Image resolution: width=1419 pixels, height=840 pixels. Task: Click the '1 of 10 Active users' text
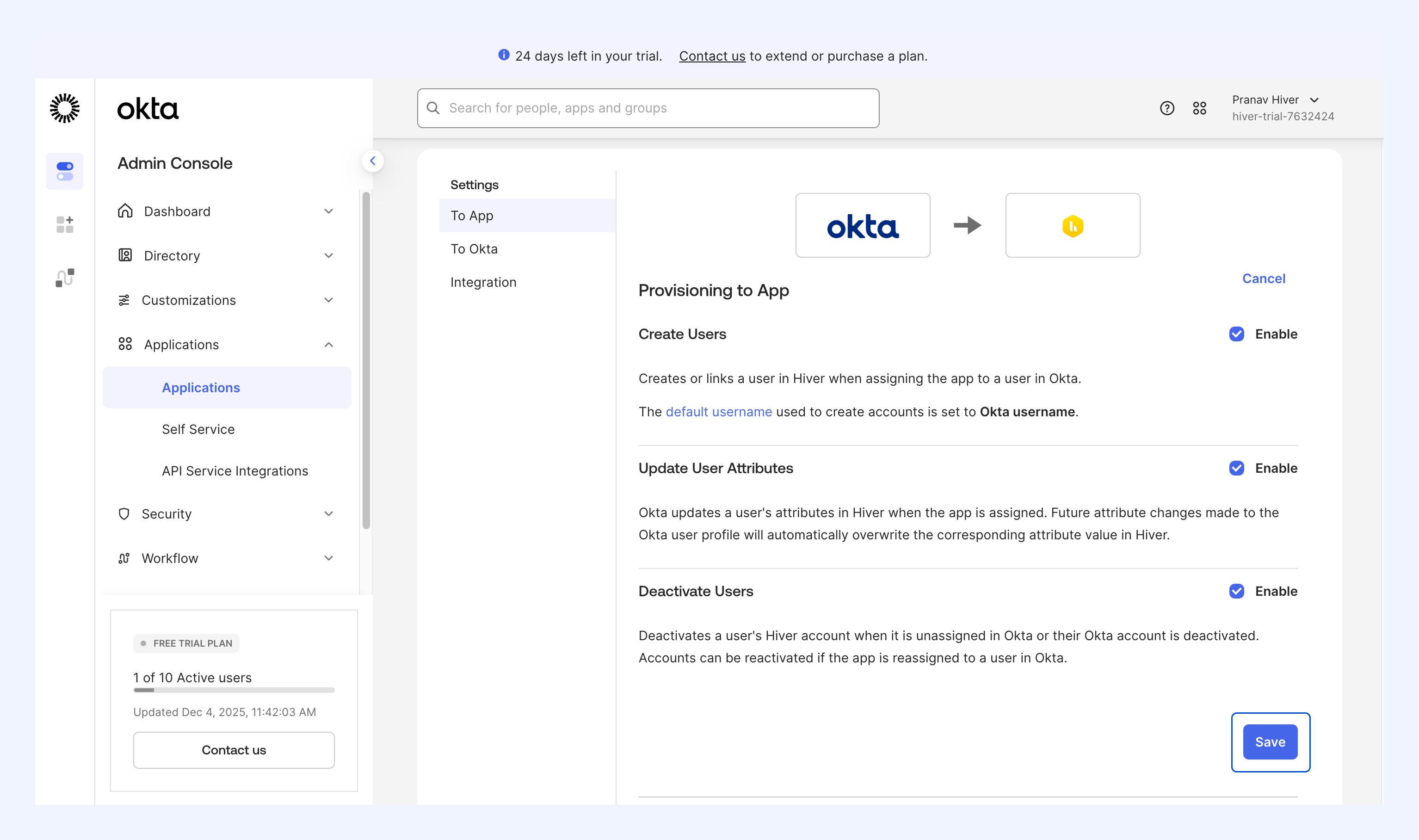pos(192,678)
